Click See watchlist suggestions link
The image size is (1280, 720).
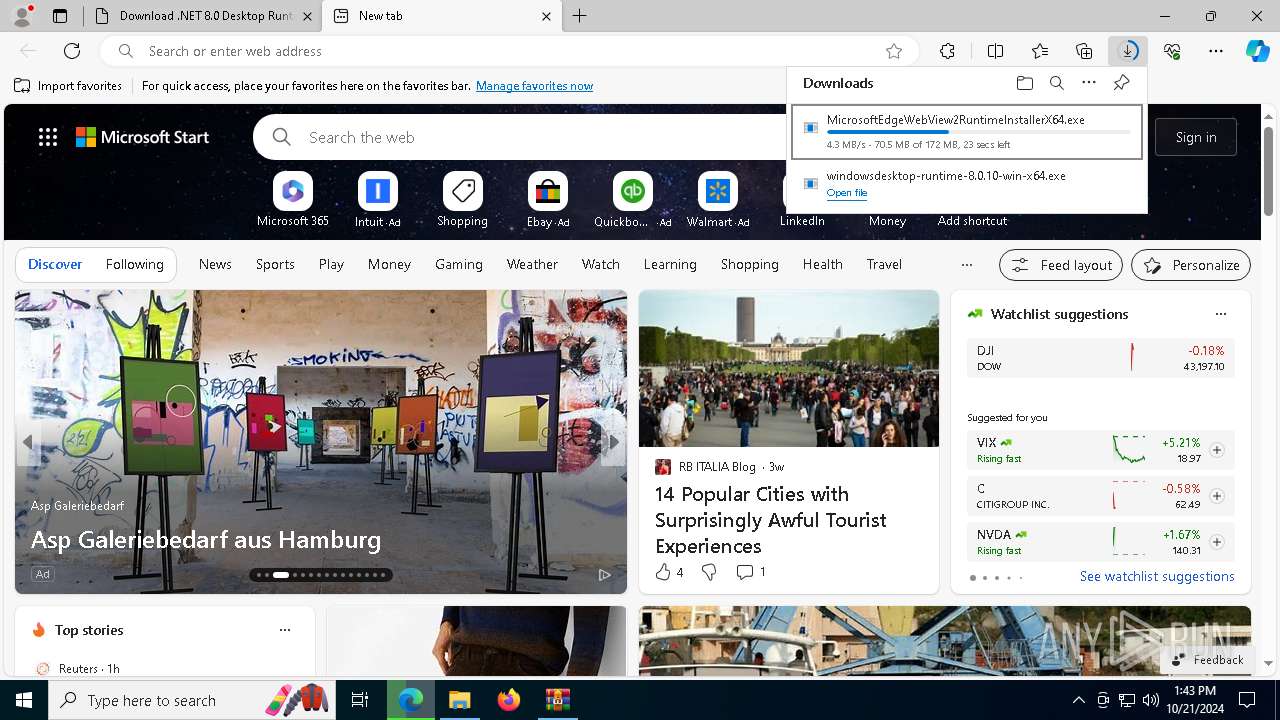pyautogui.click(x=1157, y=576)
